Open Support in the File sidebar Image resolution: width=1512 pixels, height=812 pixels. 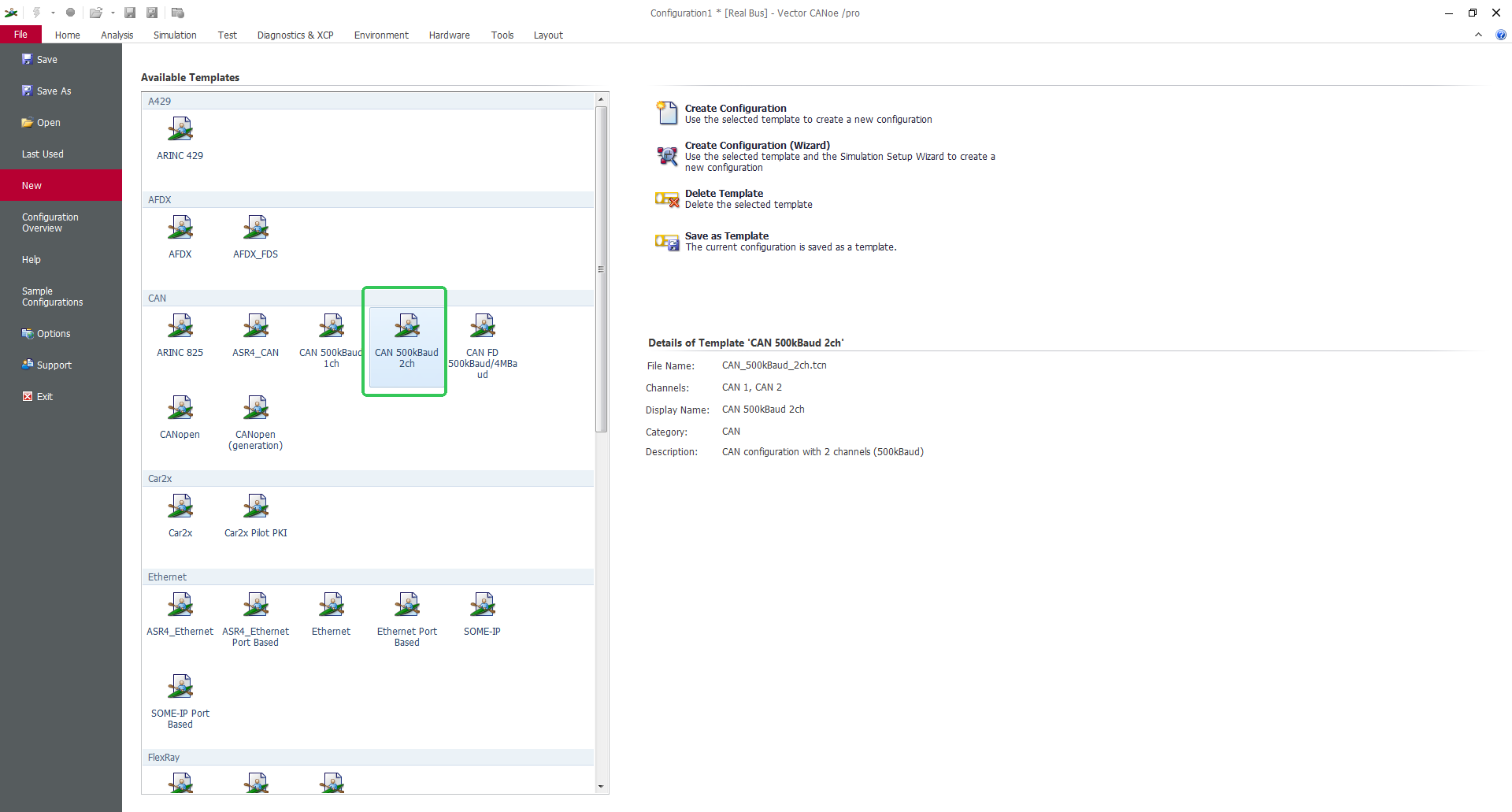(61, 365)
